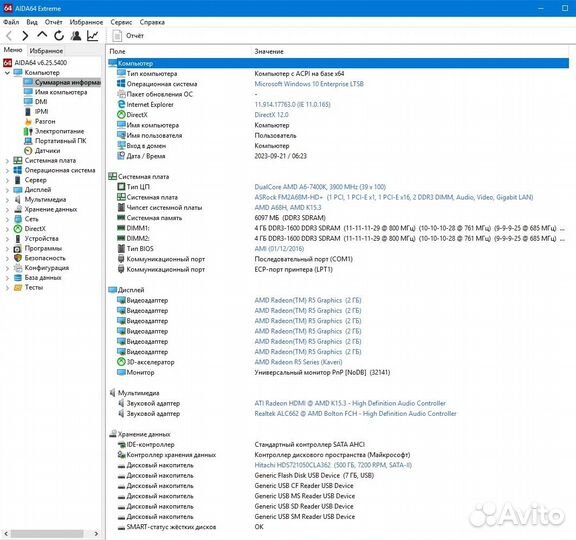
Task: Open the ASRock FM2A68M-HD+ motherboard link
Action: (x=393, y=197)
